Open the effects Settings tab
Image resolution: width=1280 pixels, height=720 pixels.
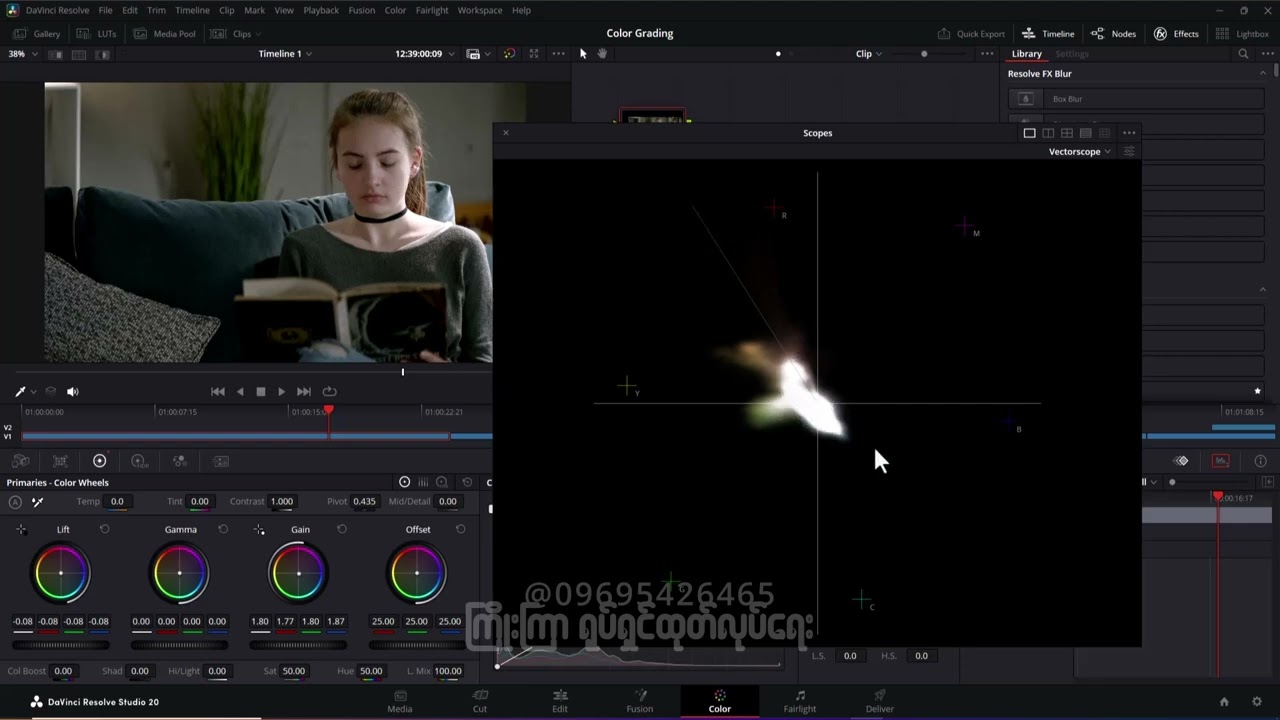tap(1072, 54)
